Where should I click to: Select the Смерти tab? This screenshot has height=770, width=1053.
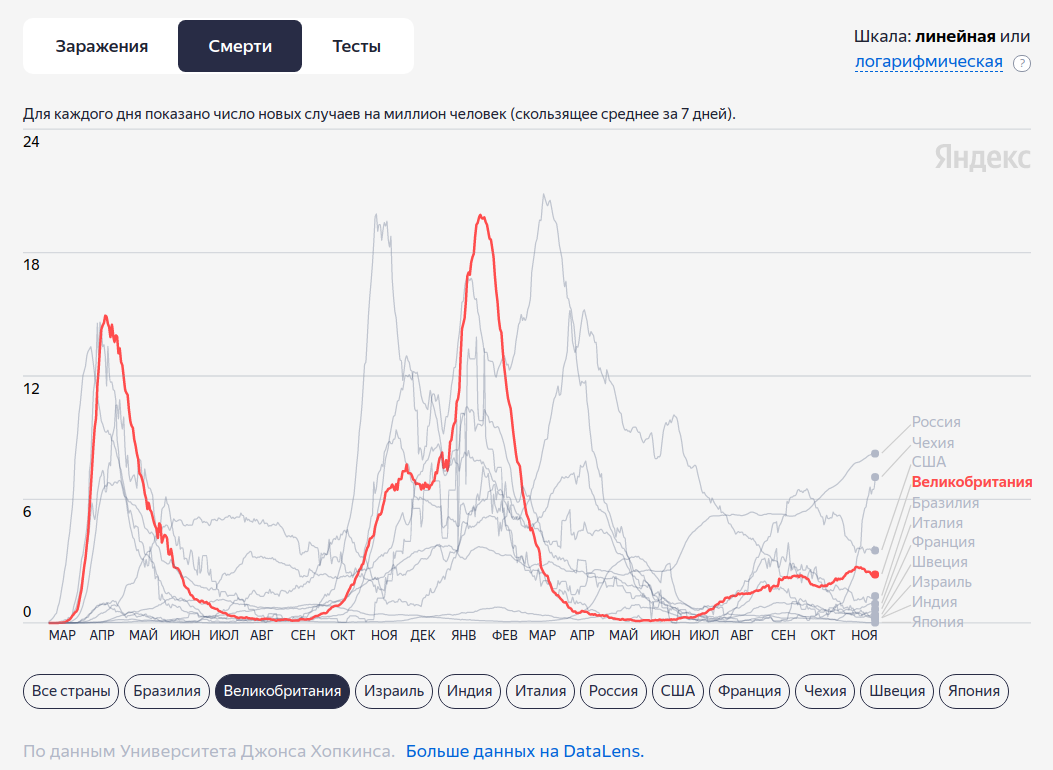[240, 46]
